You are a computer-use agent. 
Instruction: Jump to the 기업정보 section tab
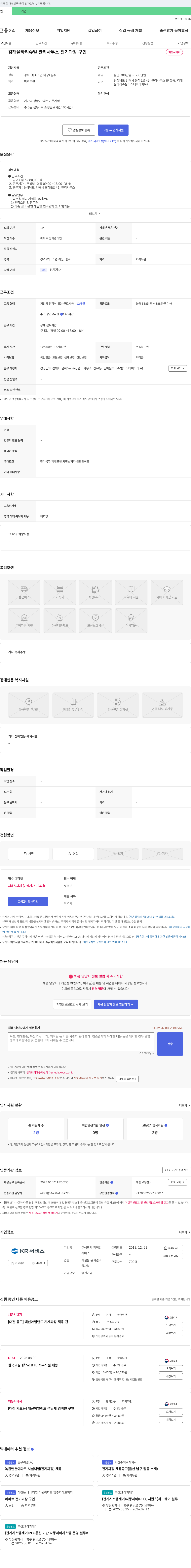tap(183, 43)
